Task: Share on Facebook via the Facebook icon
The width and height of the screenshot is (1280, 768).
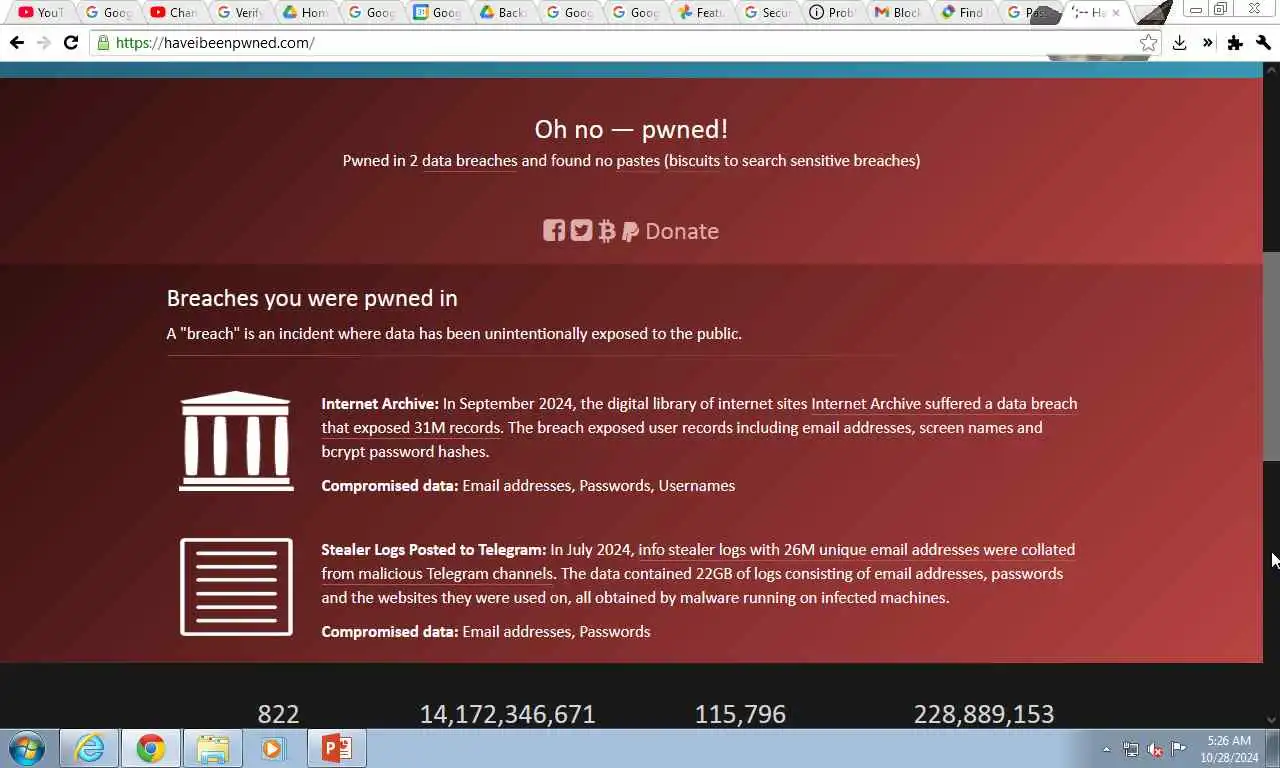Action: coord(554,231)
